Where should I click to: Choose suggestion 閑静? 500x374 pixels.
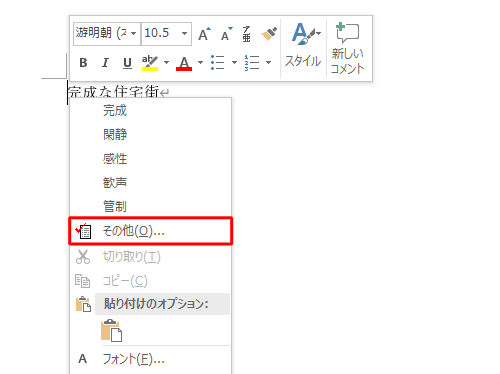pyautogui.click(x=150, y=135)
